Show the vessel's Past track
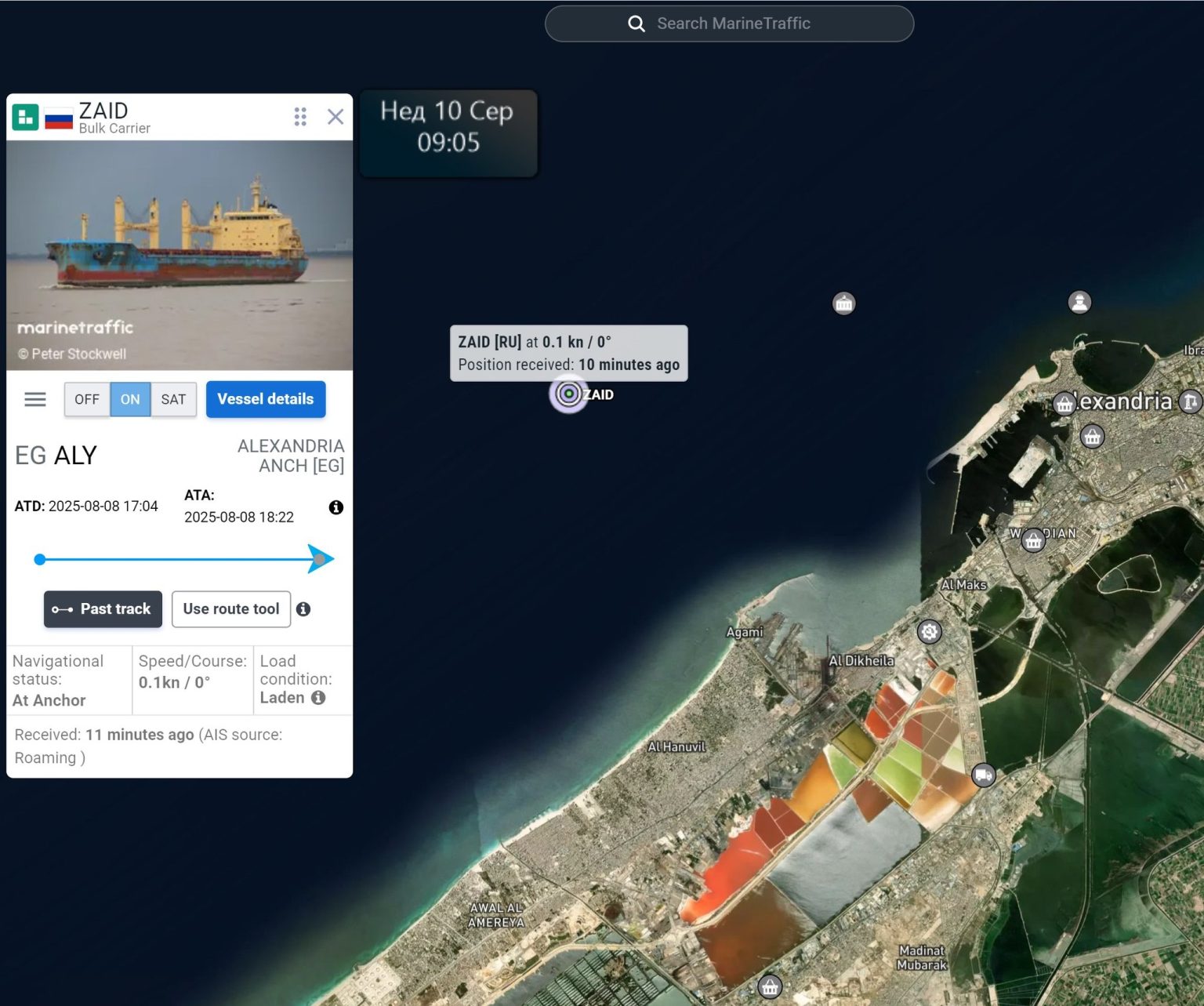This screenshot has width=1204, height=1006. (103, 609)
